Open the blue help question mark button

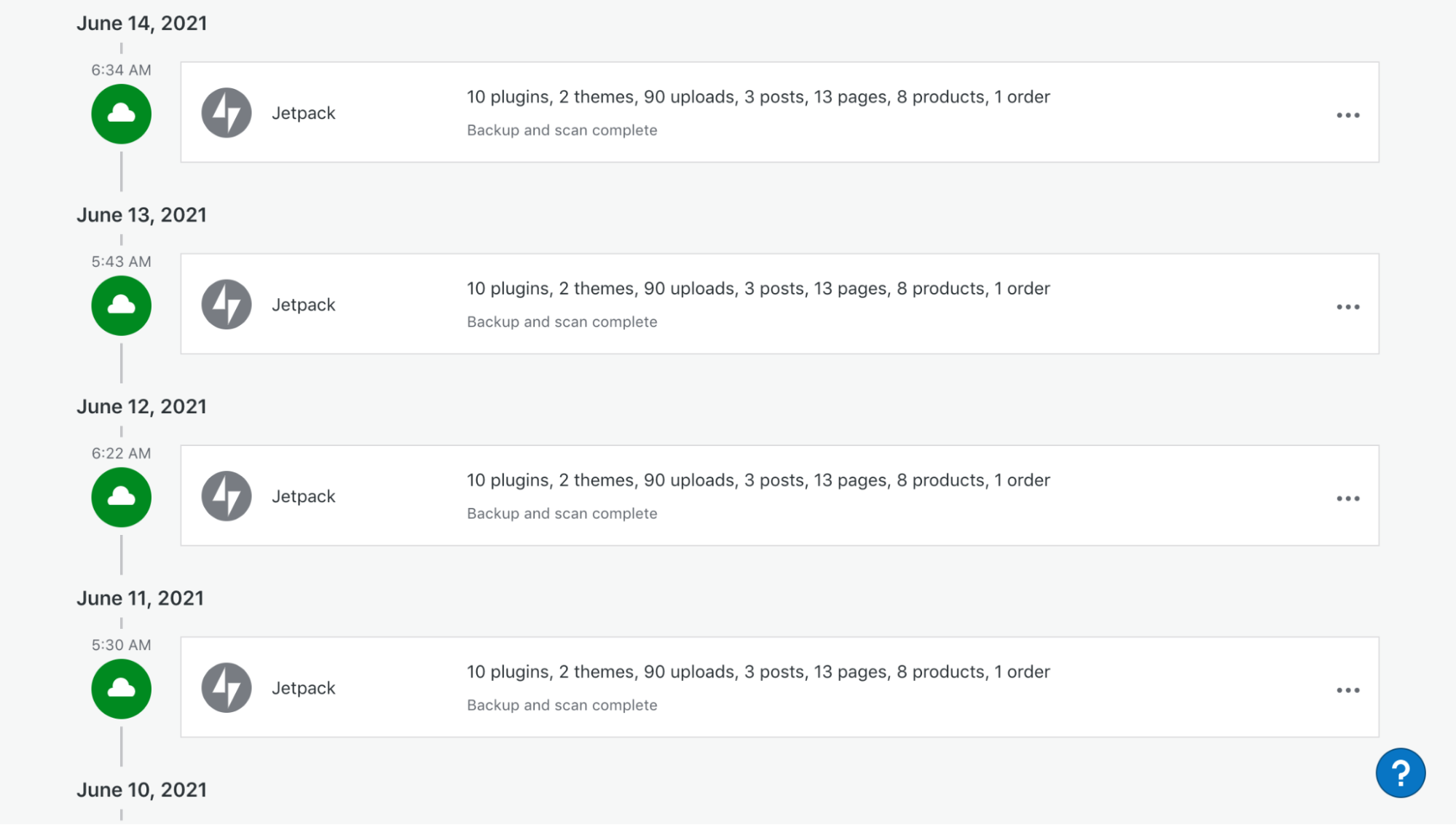1400,773
